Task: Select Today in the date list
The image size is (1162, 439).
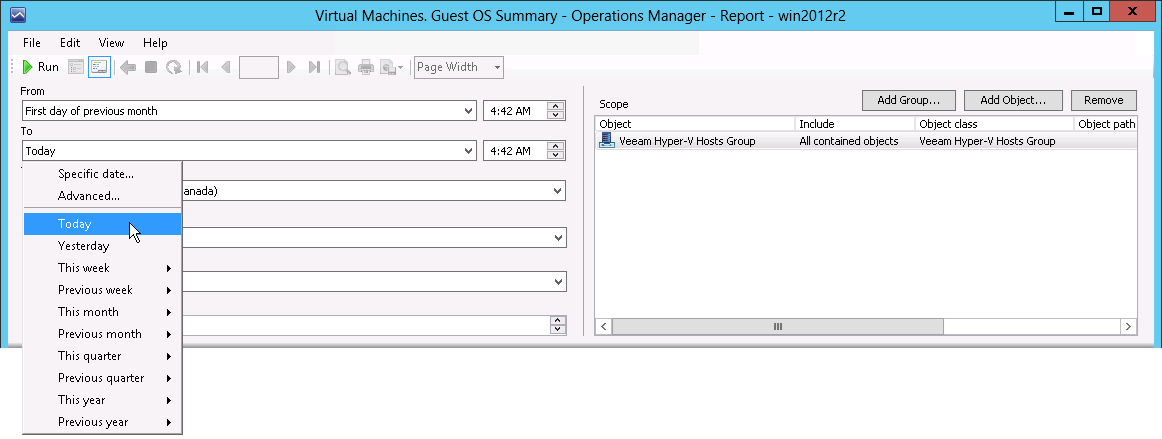Action: pyautogui.click(x=102, y=224)
